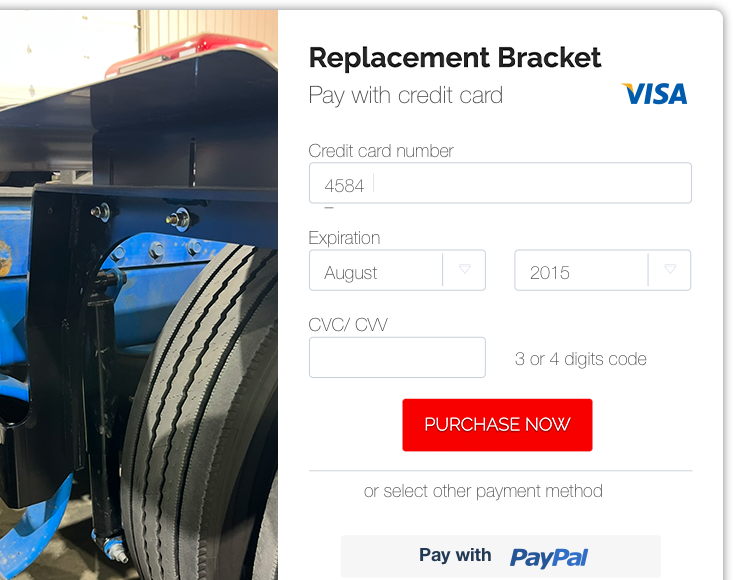Focus the credit card number field
This screenshot has width=733, height=580.
pos(500,183)
